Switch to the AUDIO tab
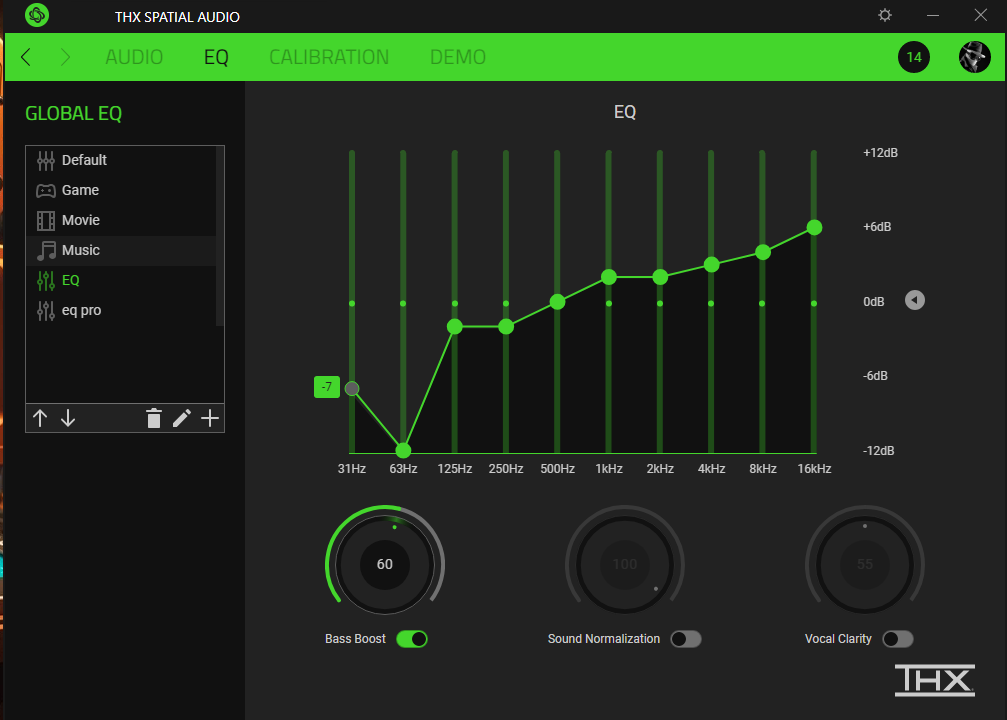 [134, 57]
